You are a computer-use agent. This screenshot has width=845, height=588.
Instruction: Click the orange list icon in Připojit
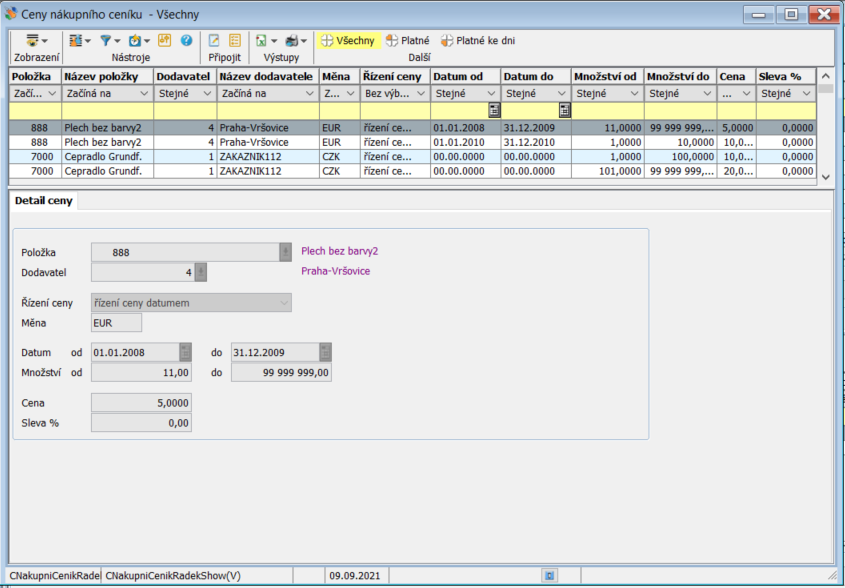(235, 41)
